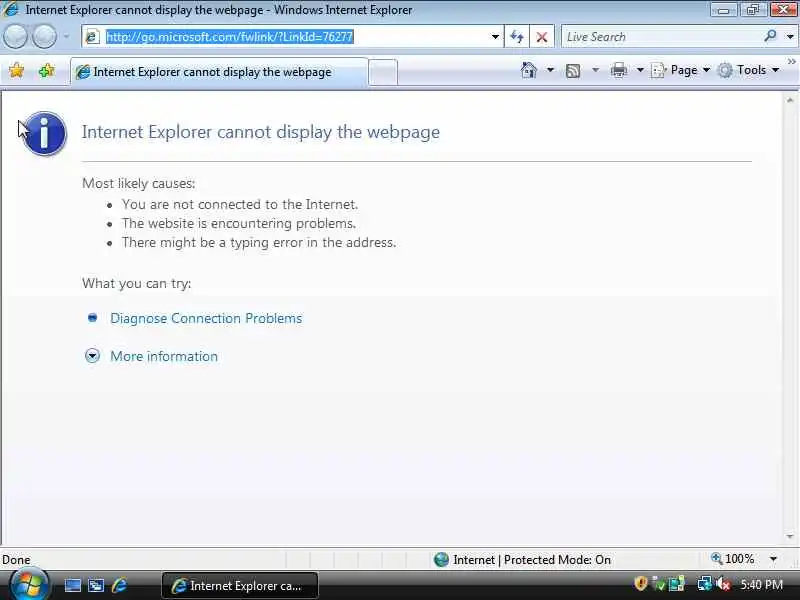Screen dimensions: 800x600
Task: Expand the zoom level dropdown arrow
Action: (773, 559)
